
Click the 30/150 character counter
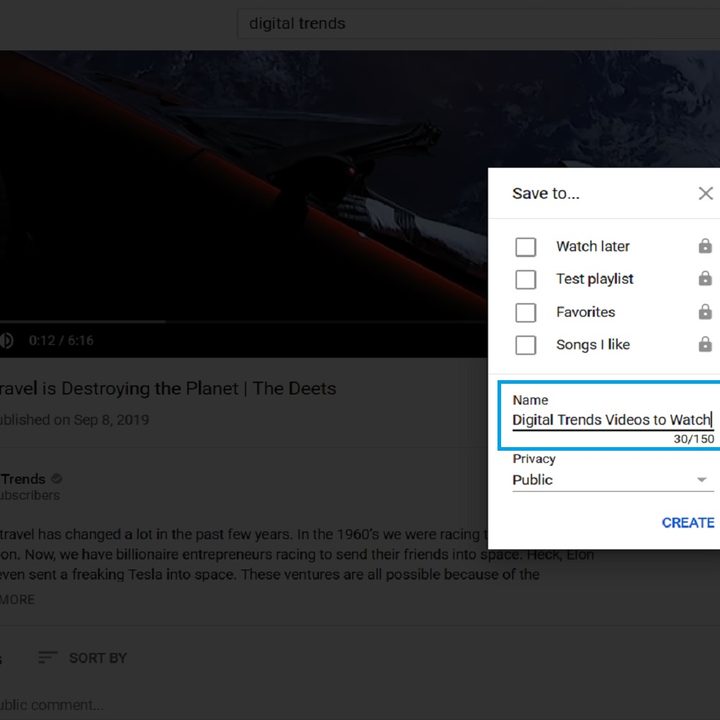pos(694,439)
